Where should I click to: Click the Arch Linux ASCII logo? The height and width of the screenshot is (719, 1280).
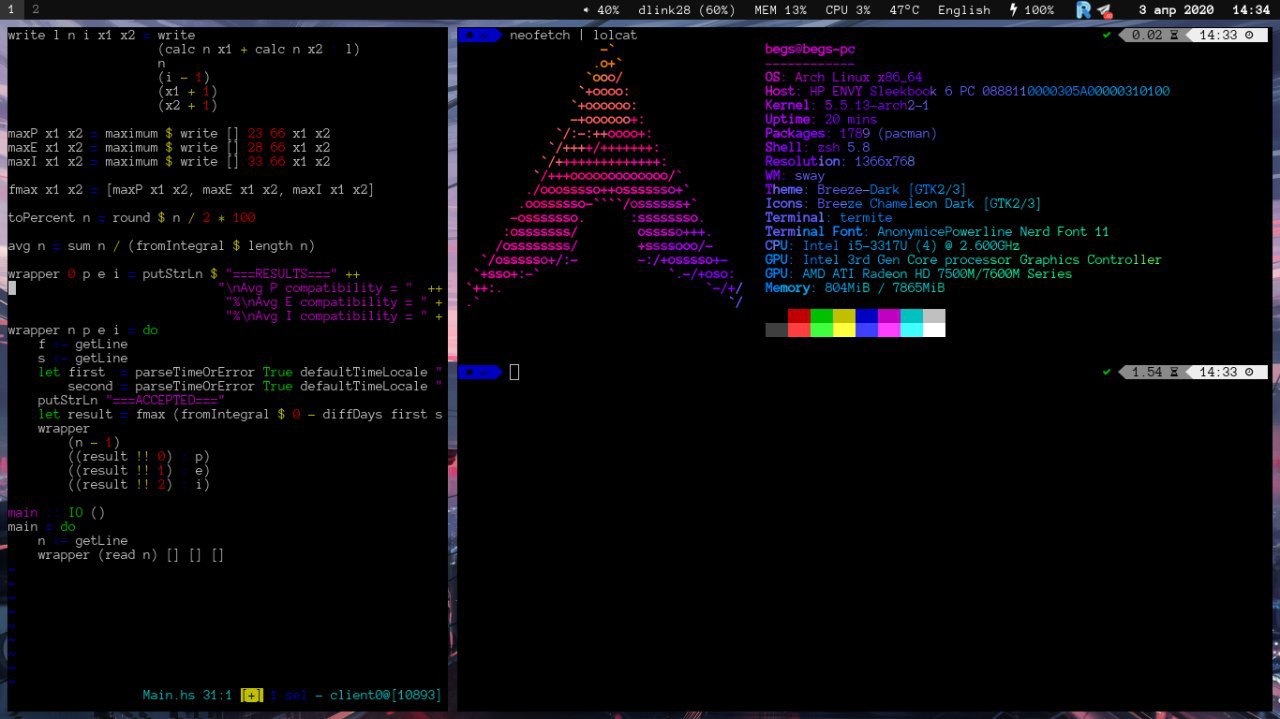(x=605, y=175)
